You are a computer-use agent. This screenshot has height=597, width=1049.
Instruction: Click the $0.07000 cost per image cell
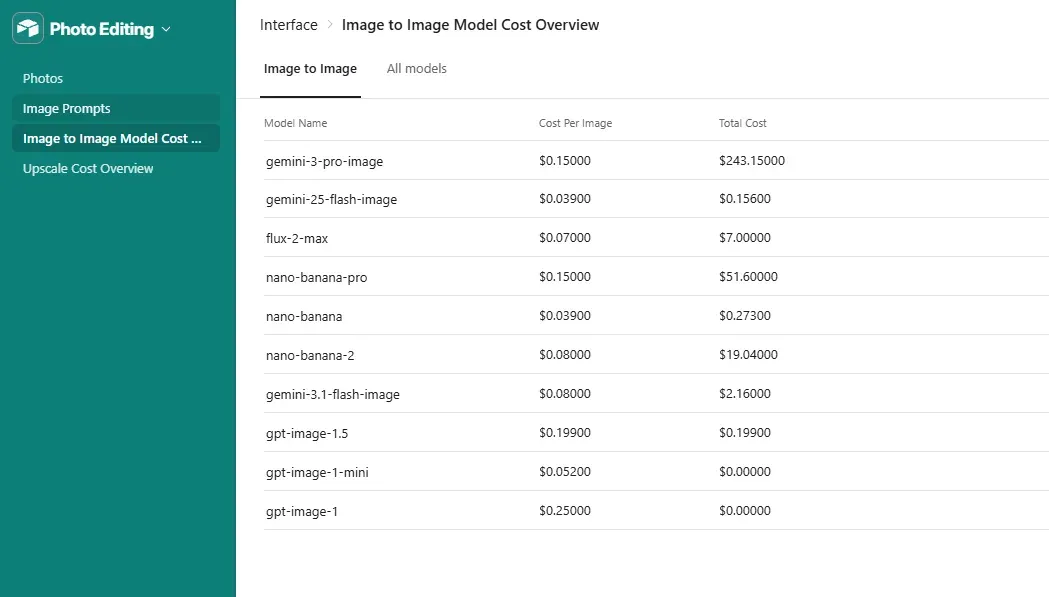(565, 238)
